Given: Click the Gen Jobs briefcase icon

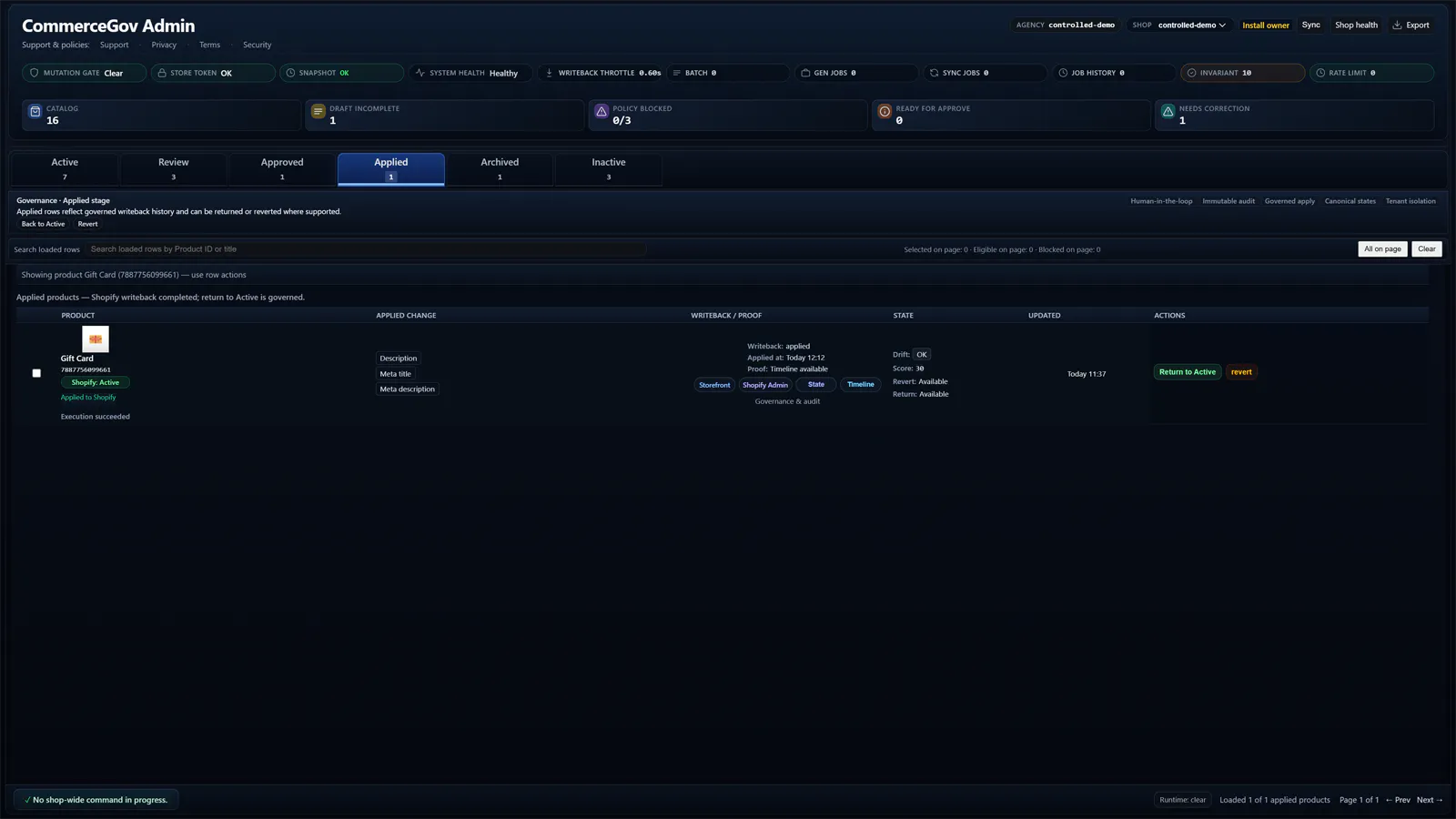Looking at the screenshot, I should click(x=805, y=73).
